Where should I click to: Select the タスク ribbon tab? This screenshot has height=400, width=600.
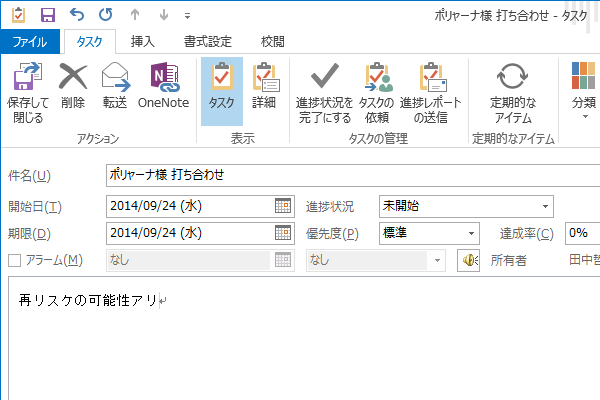click(x=90, y=41)
